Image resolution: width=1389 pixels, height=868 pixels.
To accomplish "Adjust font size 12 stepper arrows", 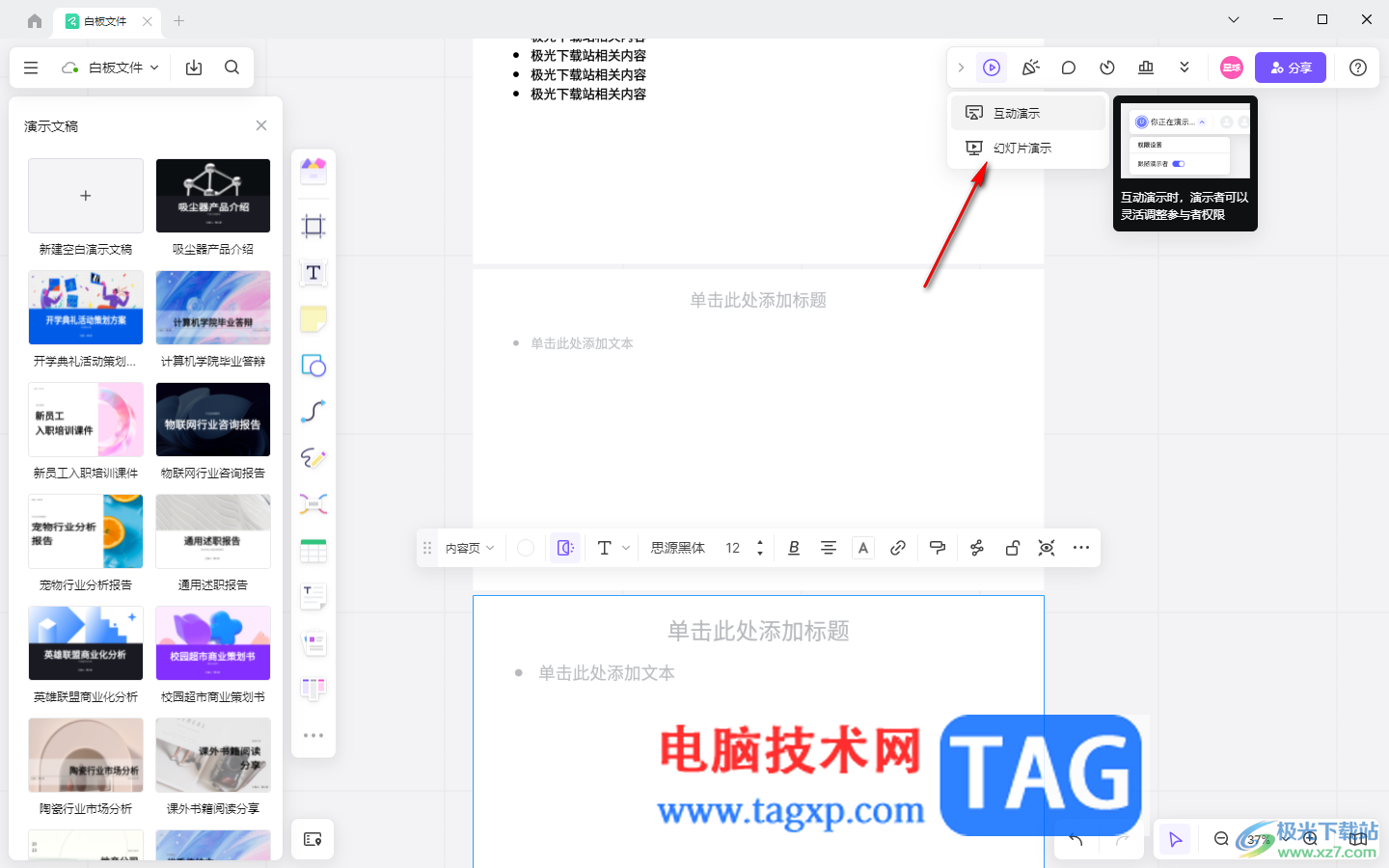I will point(760,548).
